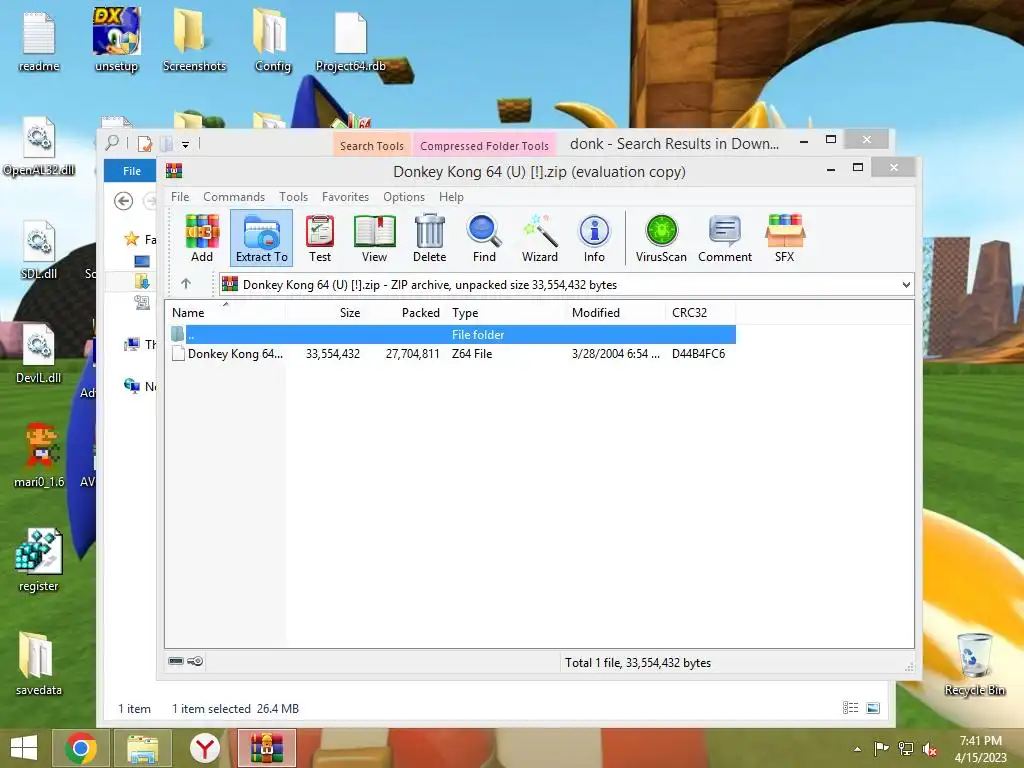Select the register desktop icon
The image size is (1024, 768).
click(39, 560)
